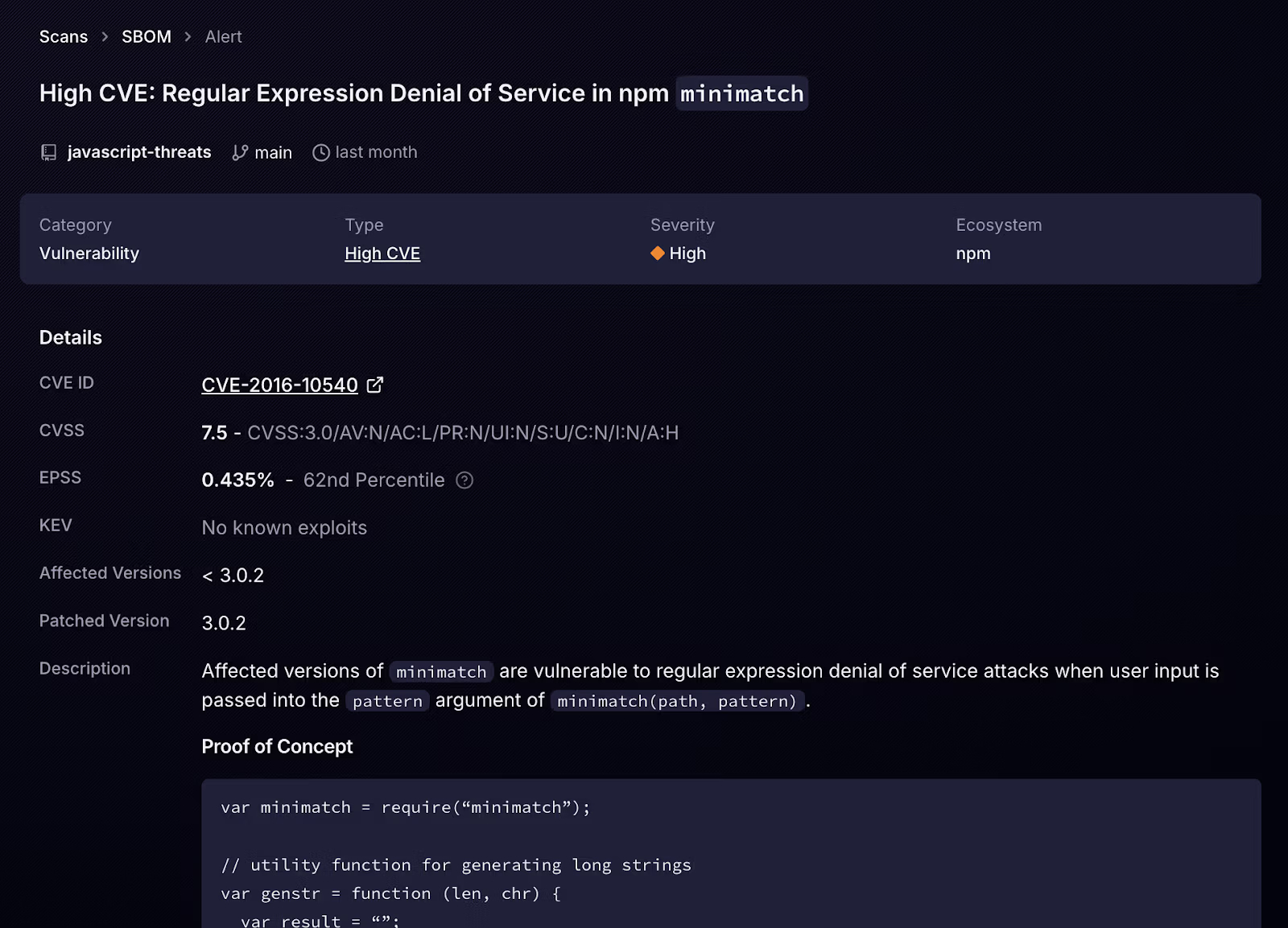
Task: Go to Scans in the breadcrumb
Action: 64,37
